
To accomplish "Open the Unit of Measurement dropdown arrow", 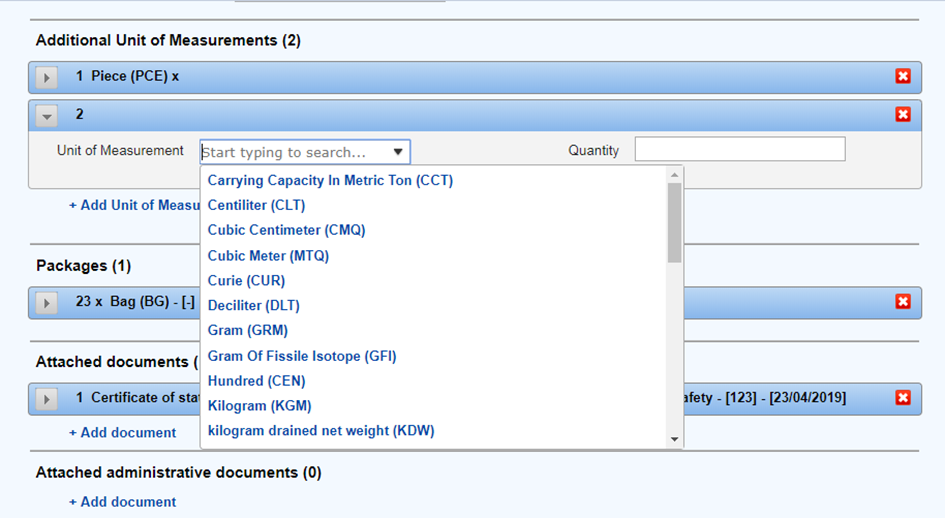I will (x=398, y=152).
